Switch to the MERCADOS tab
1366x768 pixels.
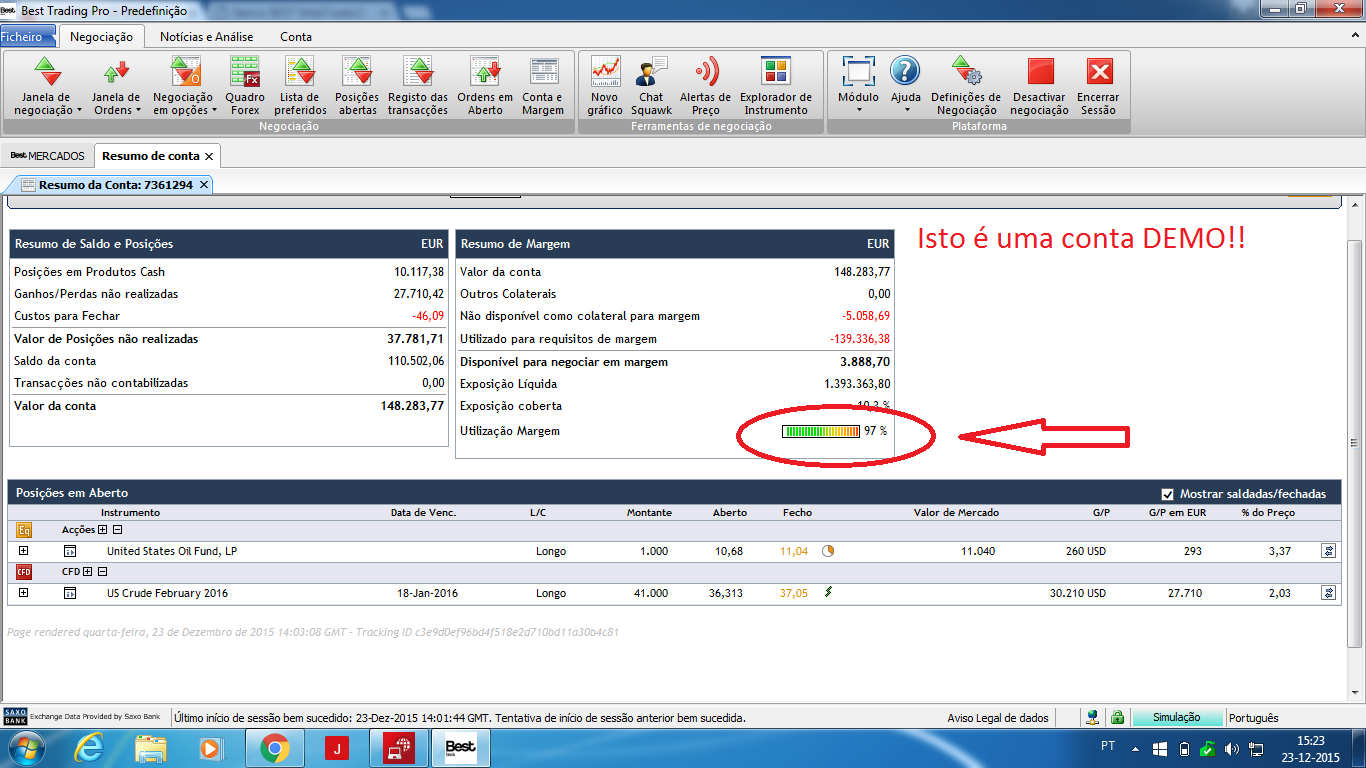coord(47,156)
